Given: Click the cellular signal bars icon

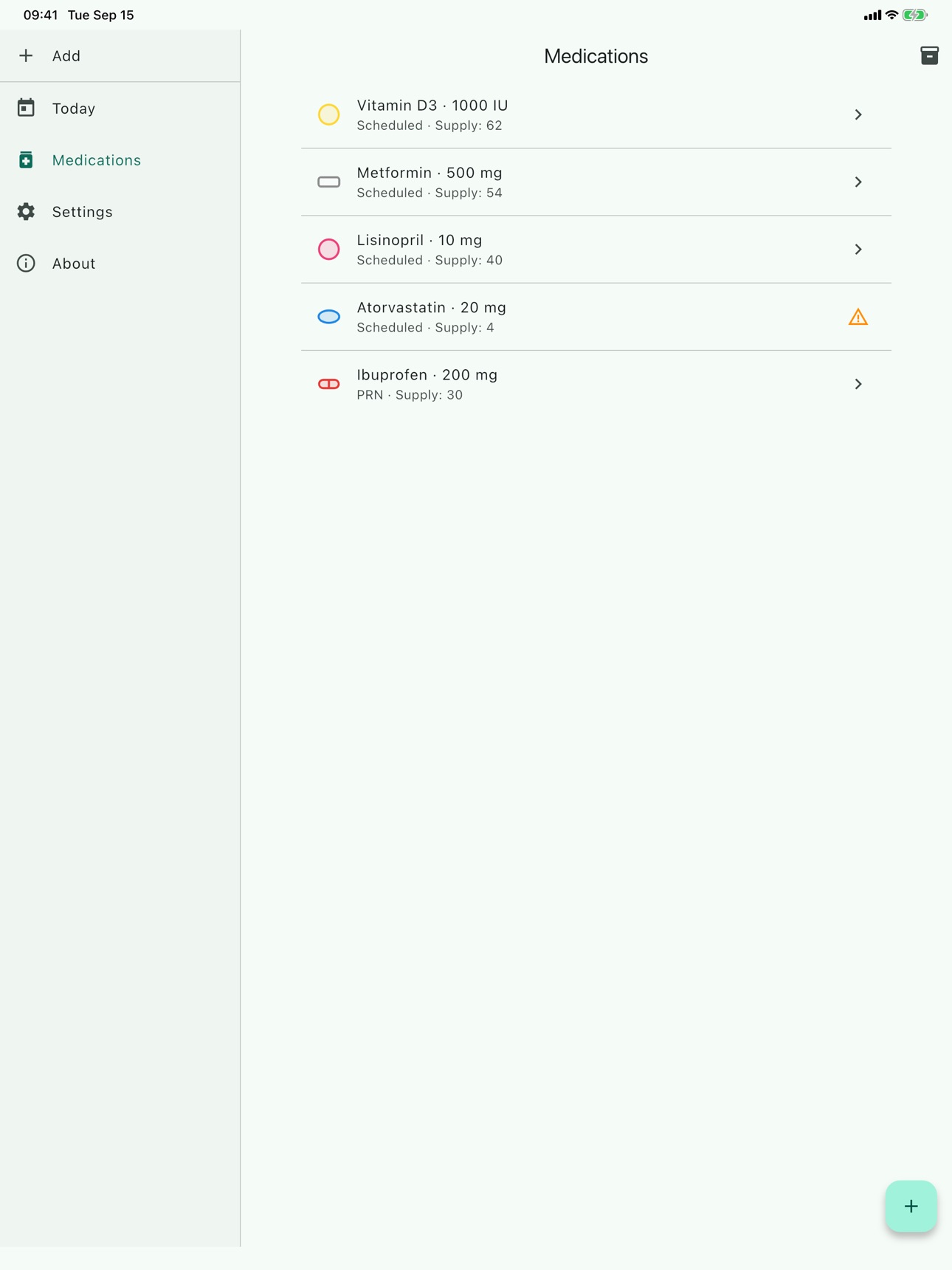Looking at the screenshot, I should tap(872, 15).
